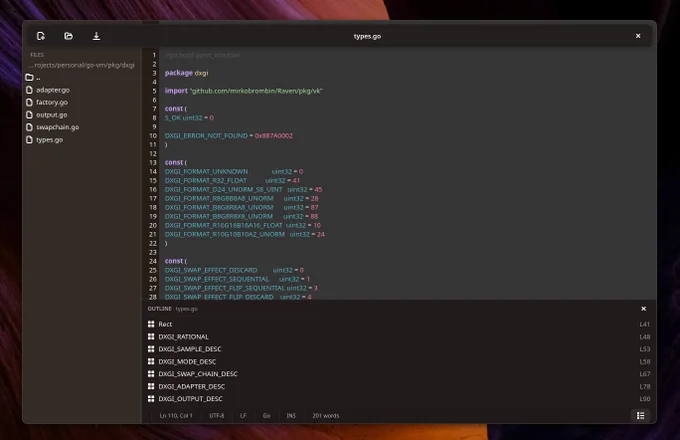
Task: Click struct icon beside DXGI_OUTPUT_DESC
Action: pos(151,398)
